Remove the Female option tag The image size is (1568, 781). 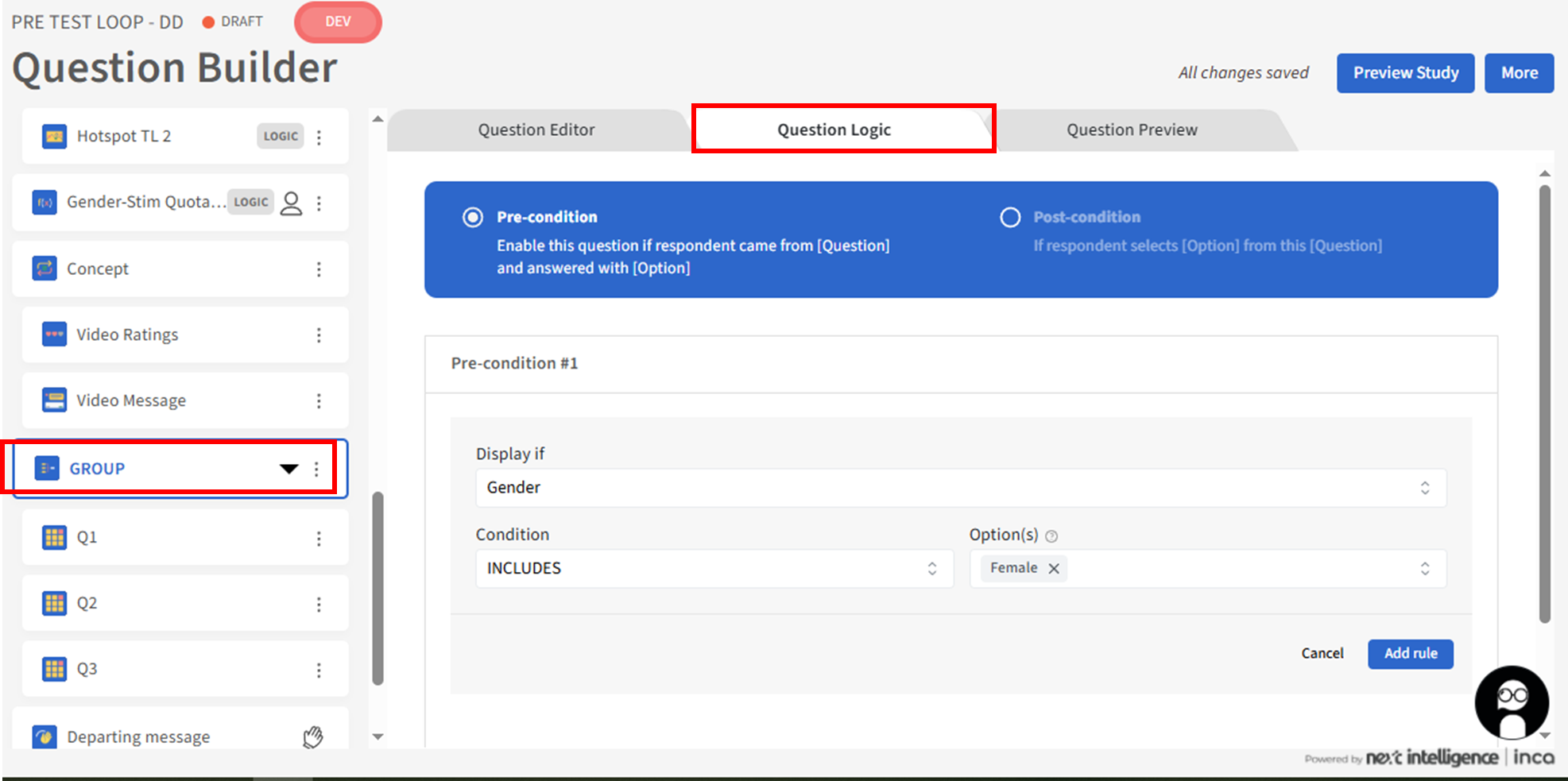tap(1054, 569)
